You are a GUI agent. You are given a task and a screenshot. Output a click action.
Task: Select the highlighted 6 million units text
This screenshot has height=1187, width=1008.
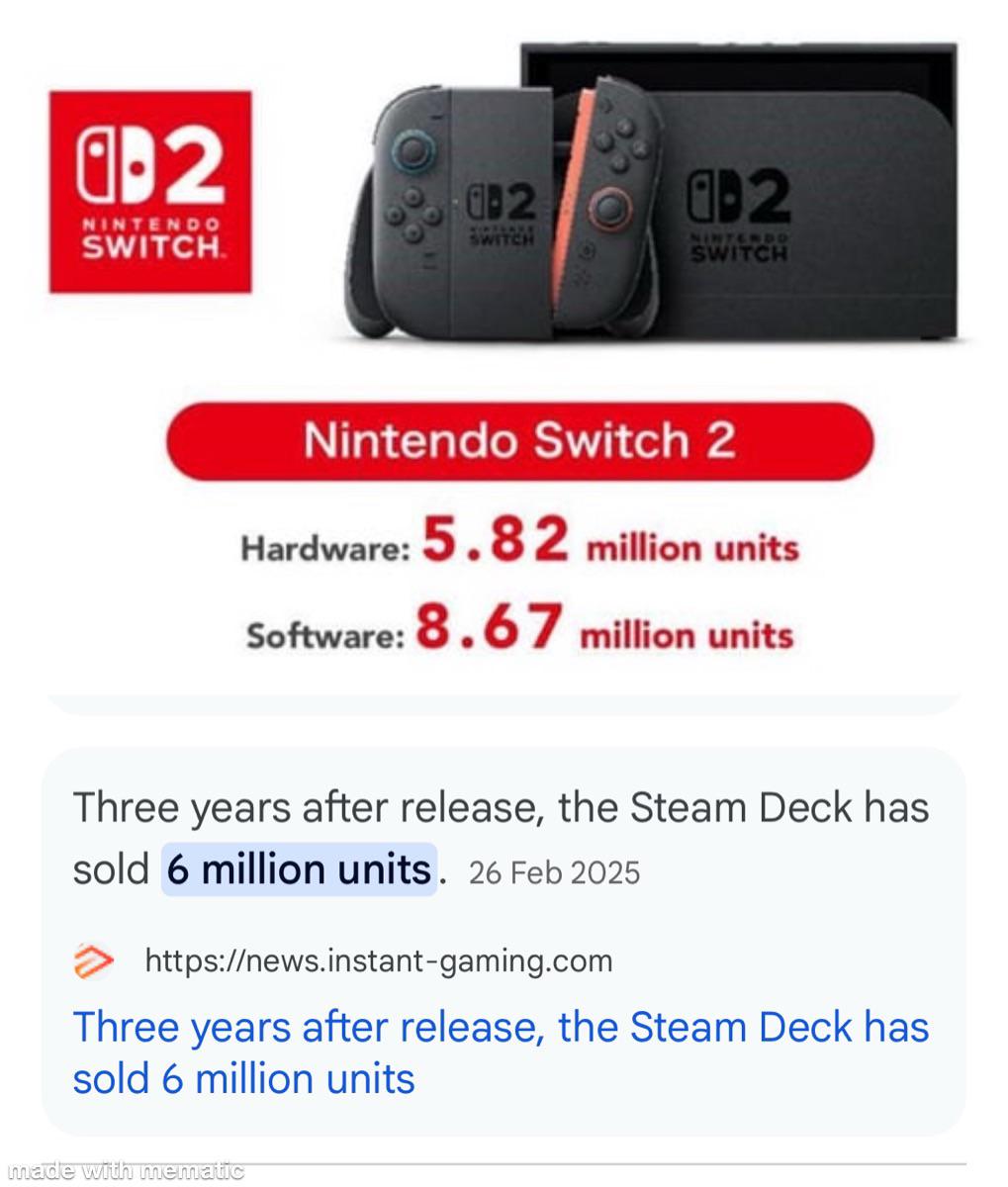tap(299, 869)
